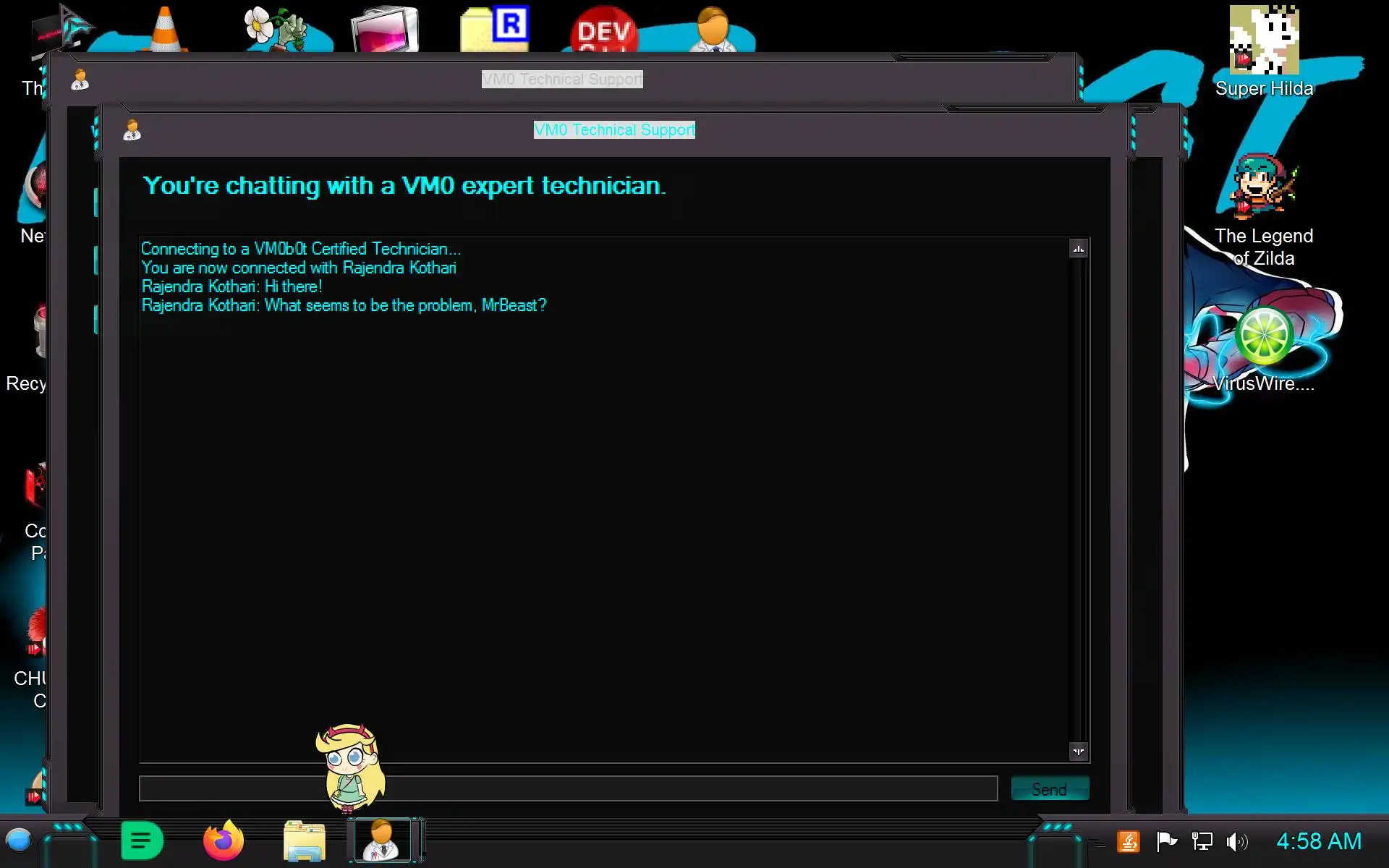Open File Explorer folder in taskbar
This screenshot has height=868, width=1389.
pyautogui.click(x=304, y=841)
